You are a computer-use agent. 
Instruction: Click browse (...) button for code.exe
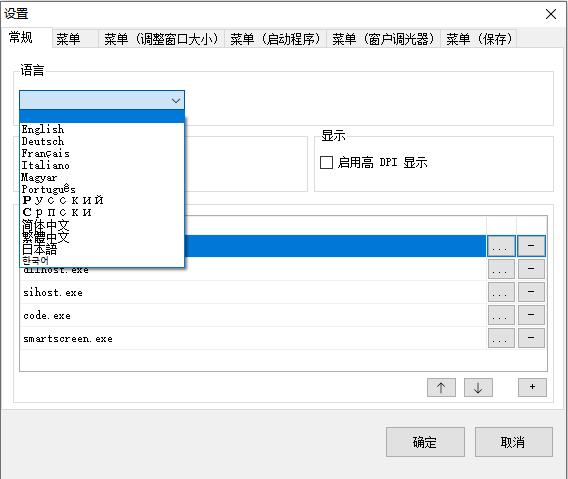(x=501, y=315)
